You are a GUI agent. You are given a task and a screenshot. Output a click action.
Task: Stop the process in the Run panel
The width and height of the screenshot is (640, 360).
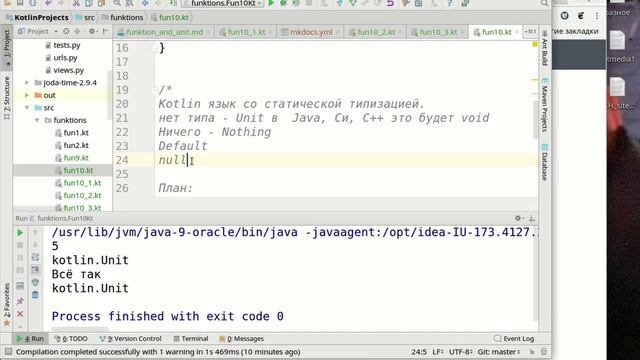coord(20,245)
